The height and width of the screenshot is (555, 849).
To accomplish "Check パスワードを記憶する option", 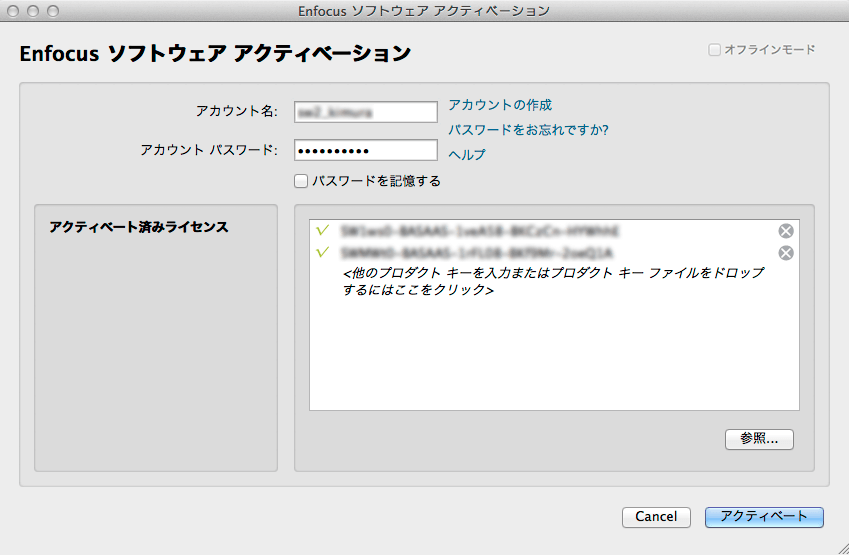I will (301, 181).
